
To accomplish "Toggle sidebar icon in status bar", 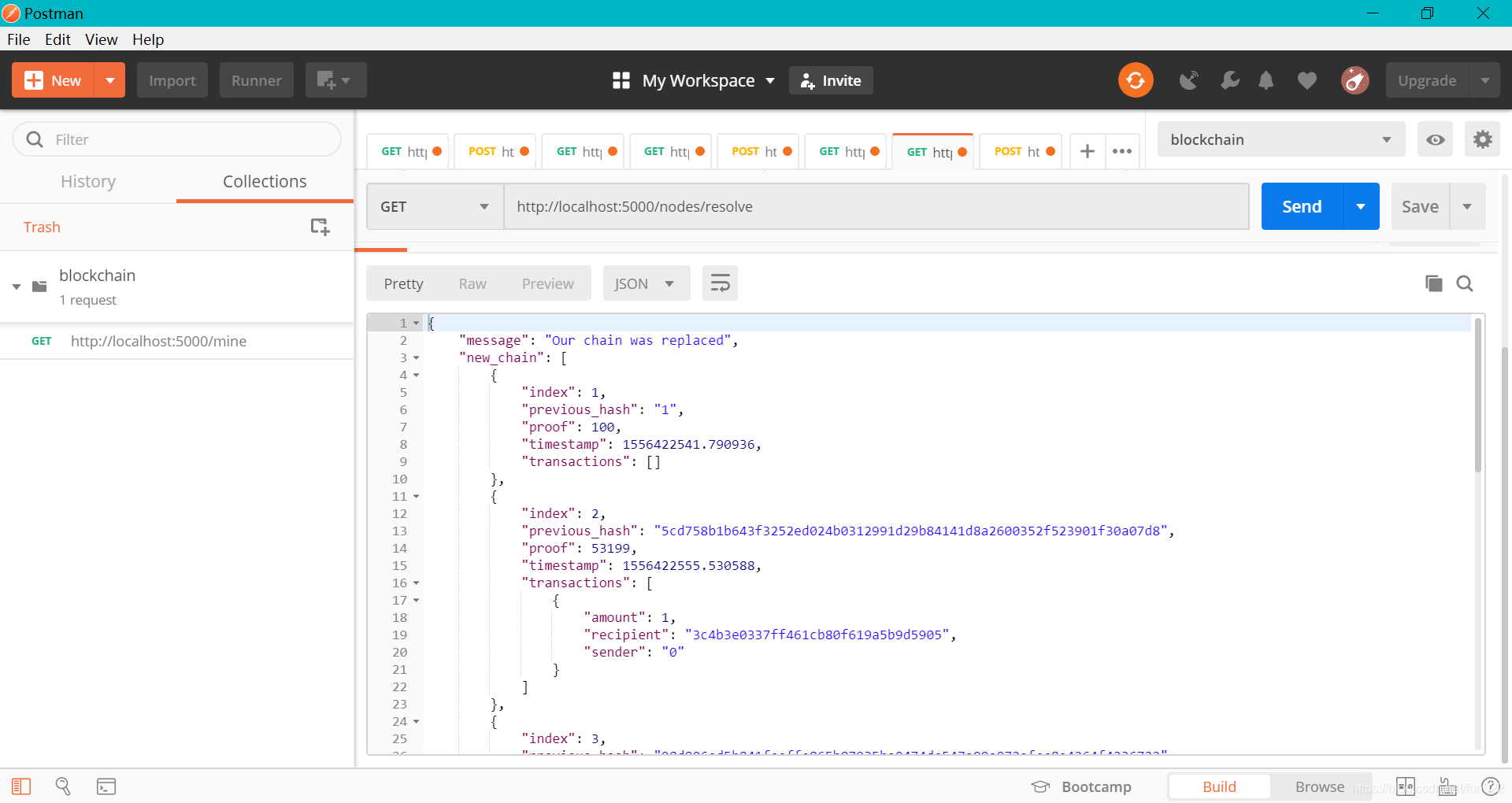I will click(x=21, y=786).
